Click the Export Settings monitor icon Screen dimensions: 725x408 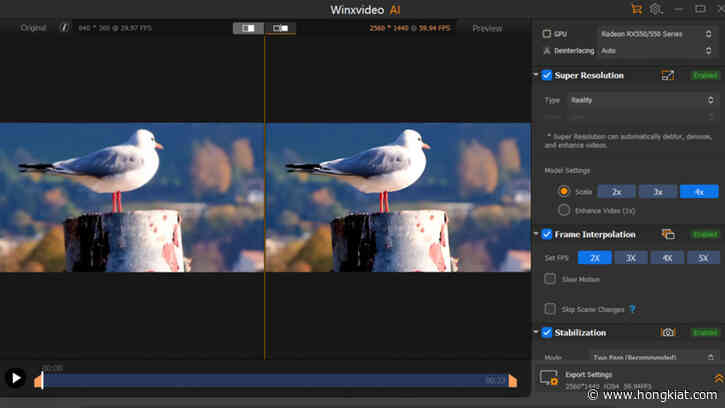pos(549,378)
